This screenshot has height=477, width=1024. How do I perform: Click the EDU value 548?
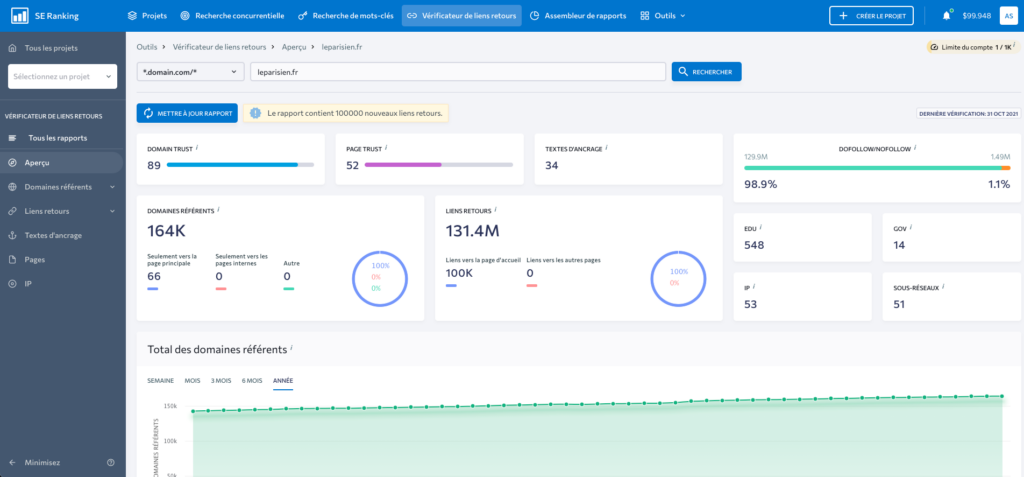754,245
